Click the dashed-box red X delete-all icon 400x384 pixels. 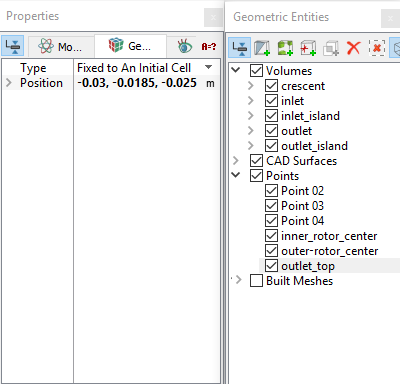click(x=377, y=48)
